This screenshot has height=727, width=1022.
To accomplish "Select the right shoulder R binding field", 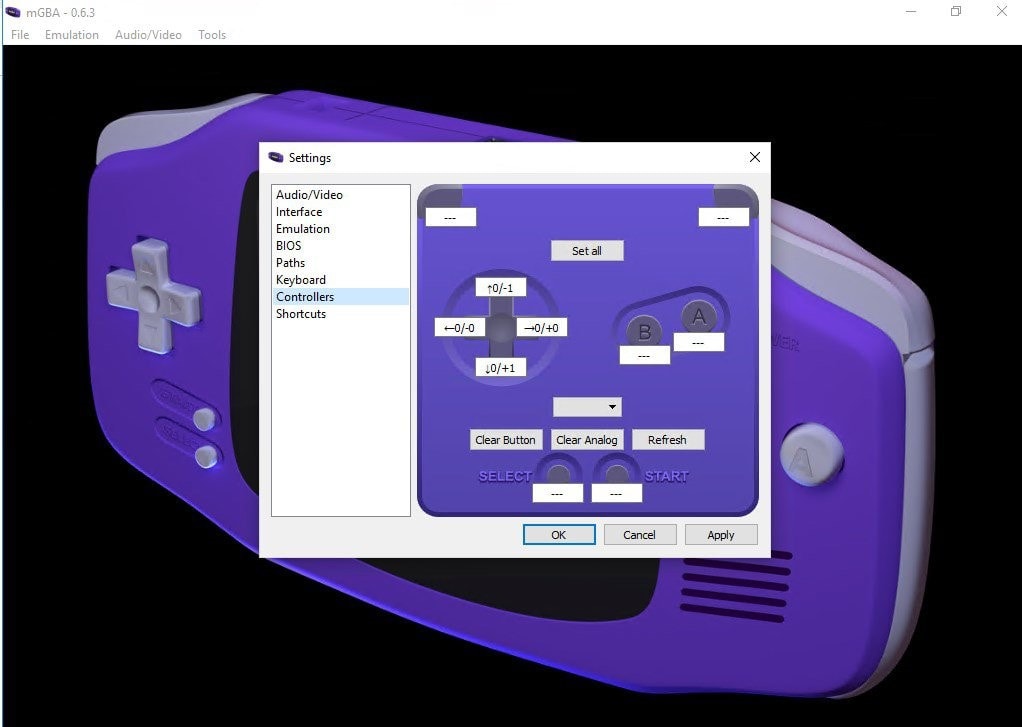I will (x=723, y=217).
